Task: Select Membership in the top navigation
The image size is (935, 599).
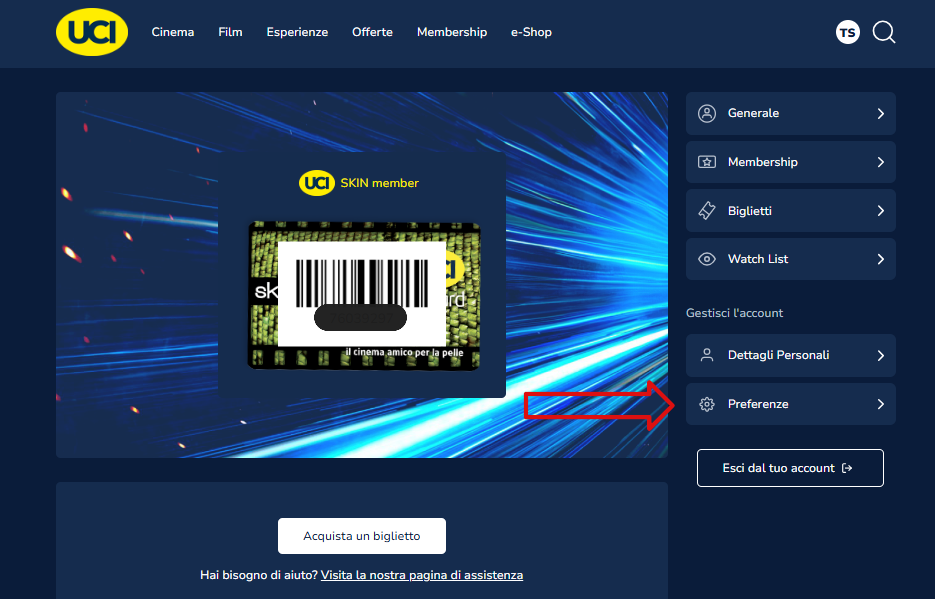Action: point(452,32)
